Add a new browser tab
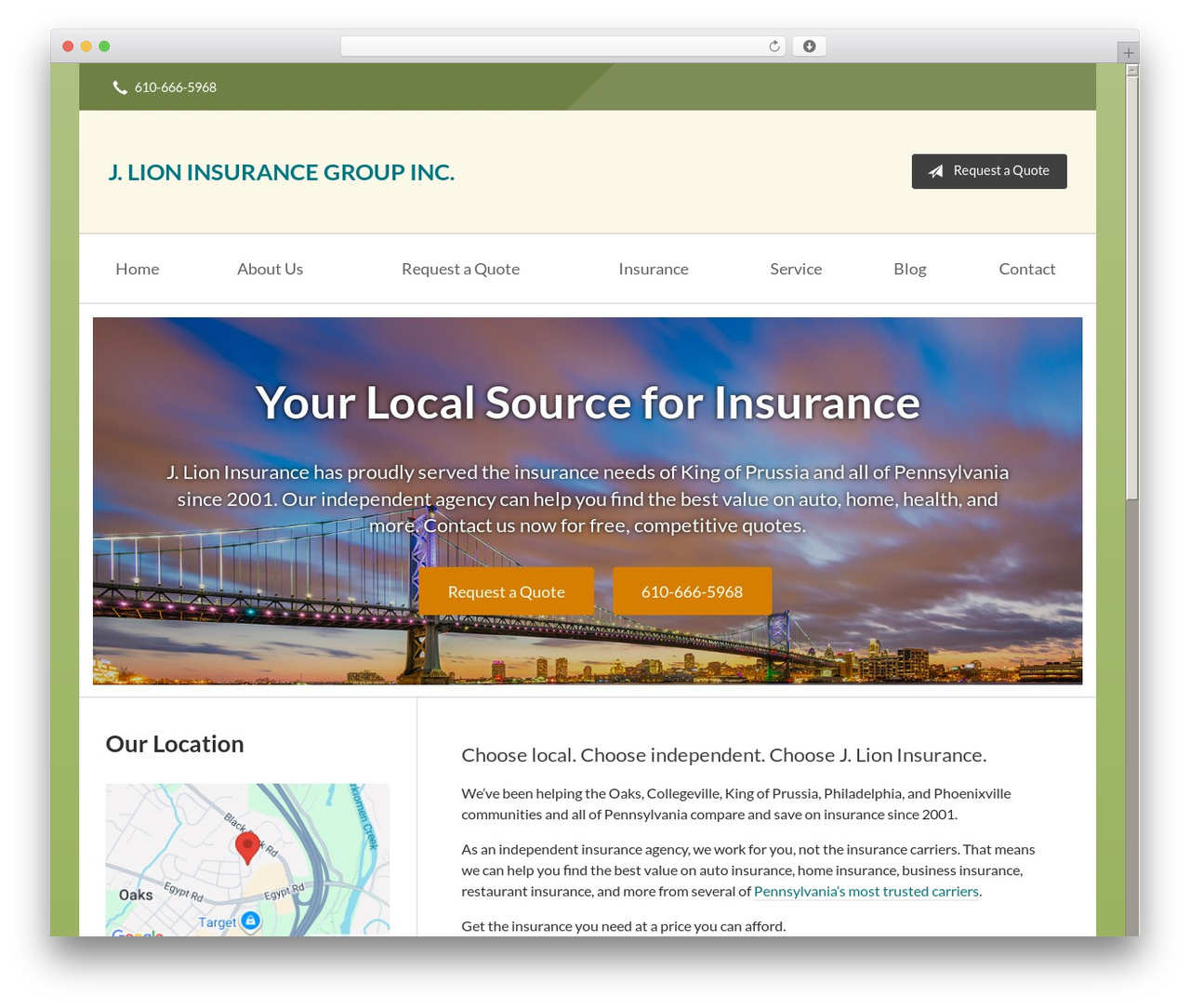This screenshot has height=1008, width=1190. 1129,53
